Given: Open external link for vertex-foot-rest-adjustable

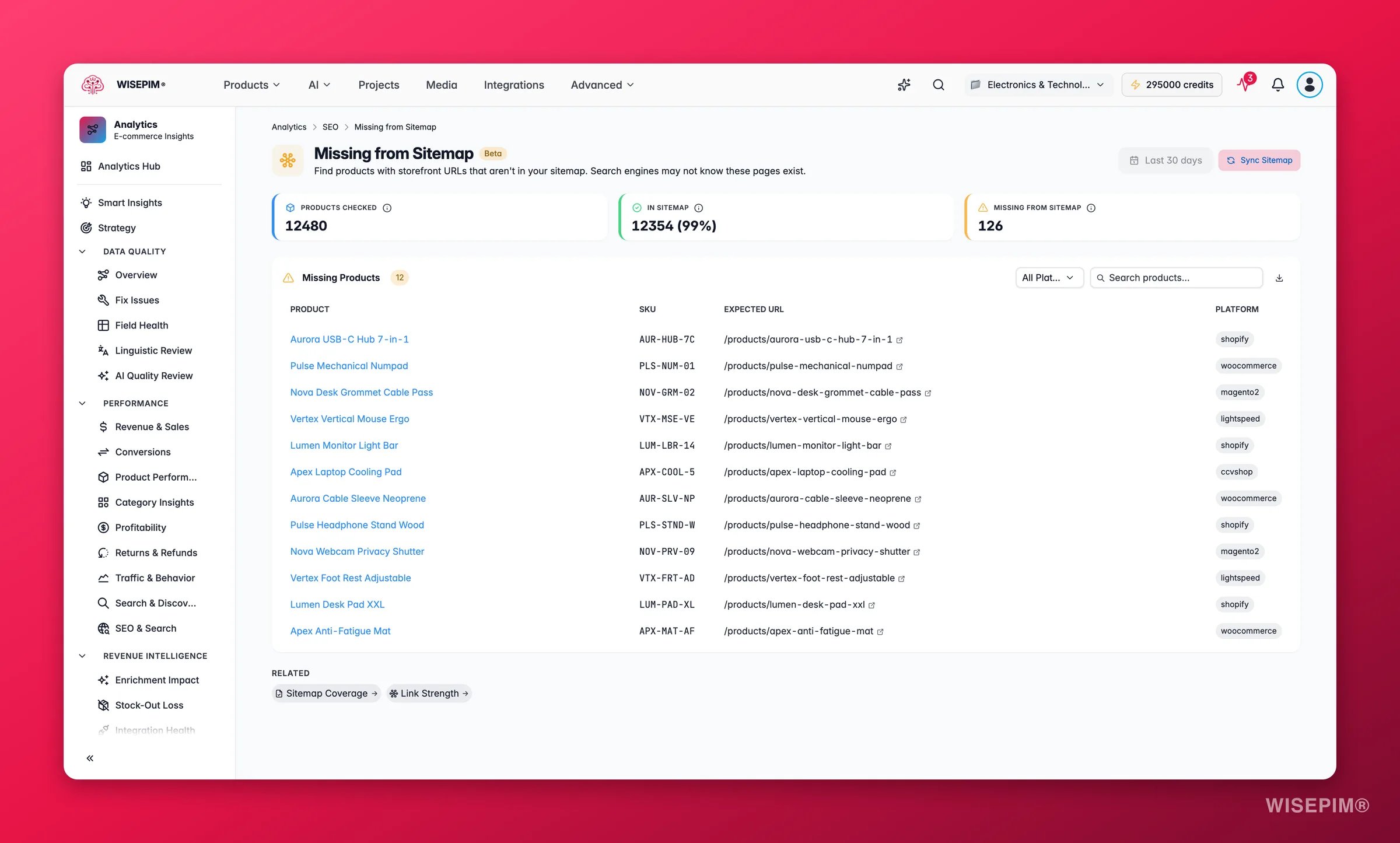Looking at the screenshot, I should pyautogui.click(x=902, y=579).
